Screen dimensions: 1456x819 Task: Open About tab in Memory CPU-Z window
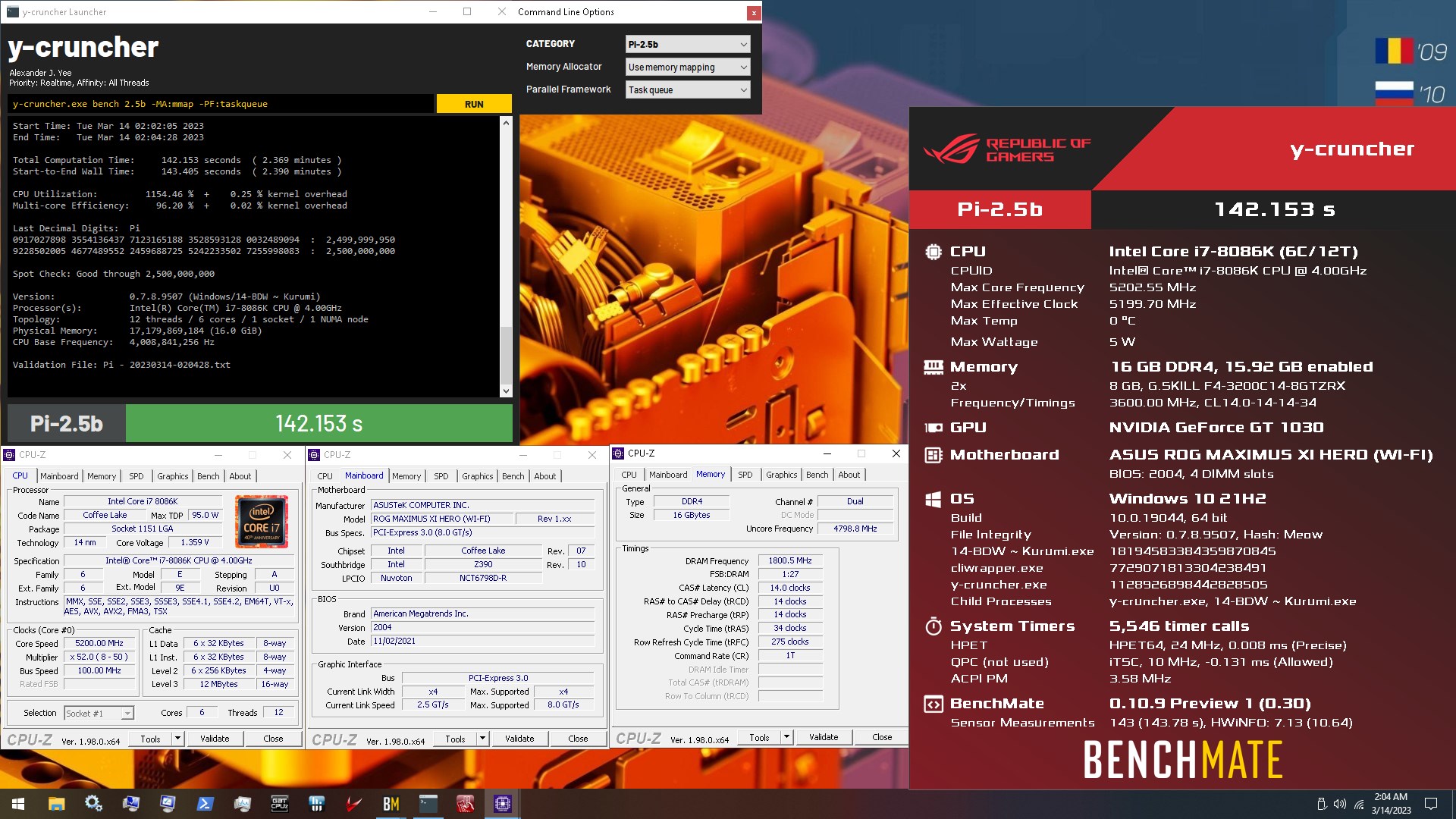pyautogui.click(x=849, y=475)
